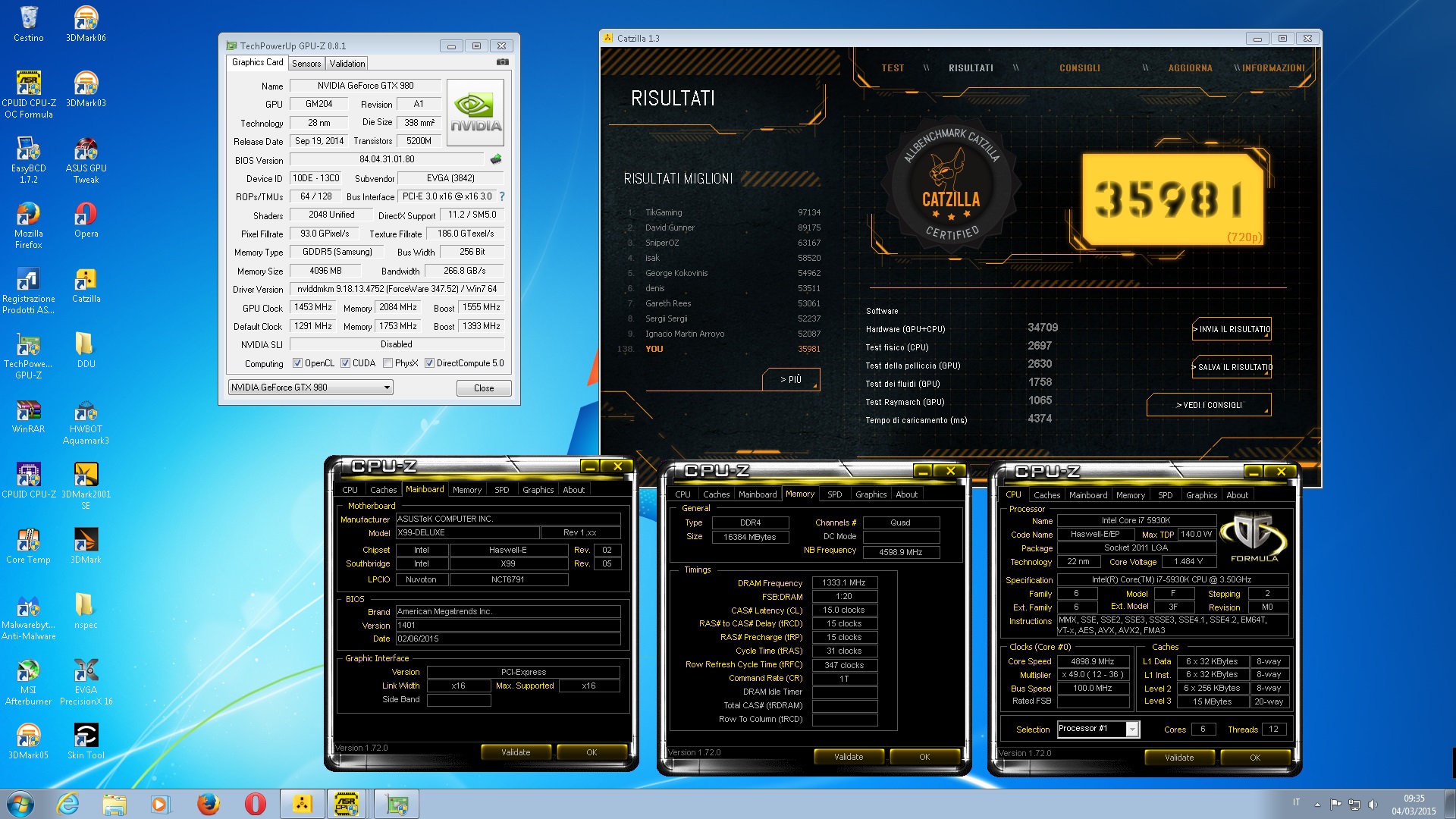Open the INFORMAZIONI tab in Catzilla
The image size is (1456, 819).
pos(1273,68)
